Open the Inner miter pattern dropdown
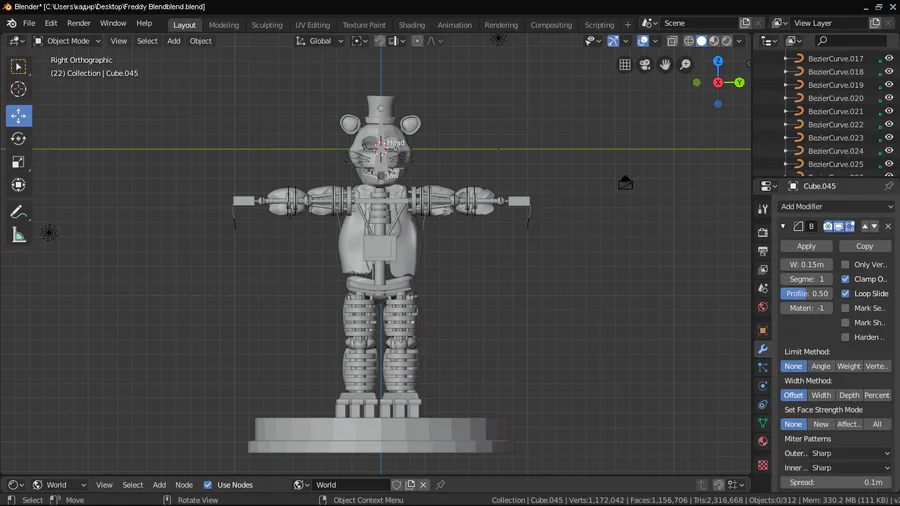The width and height of the screenshot is (900, 506). tap(851, 468)
